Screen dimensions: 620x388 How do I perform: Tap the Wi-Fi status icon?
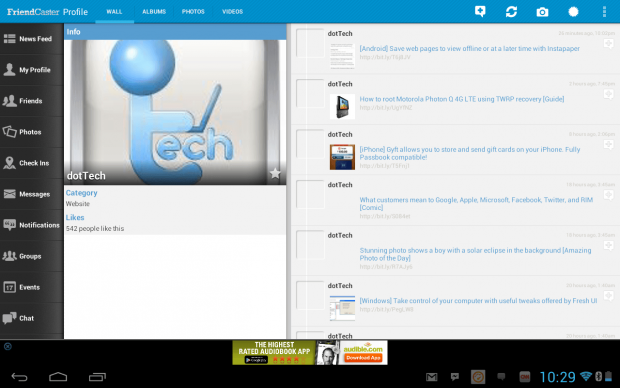(x=586, y=376)
